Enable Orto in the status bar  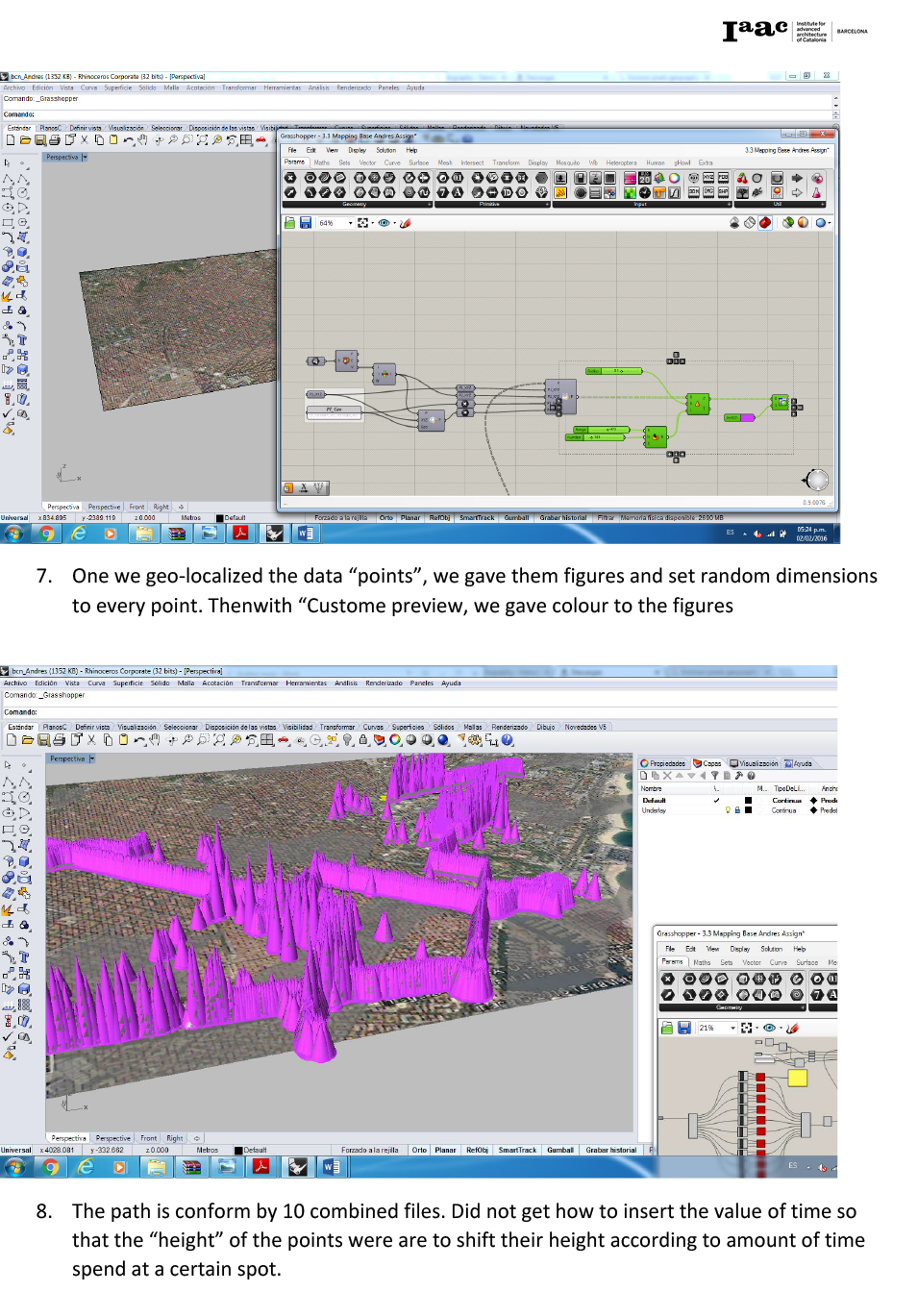(x=419, y=1150)
